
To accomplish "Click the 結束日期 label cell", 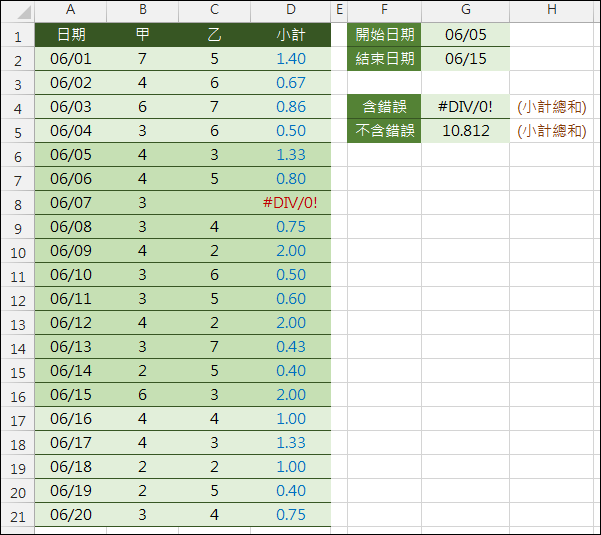I will click(384, 59).
